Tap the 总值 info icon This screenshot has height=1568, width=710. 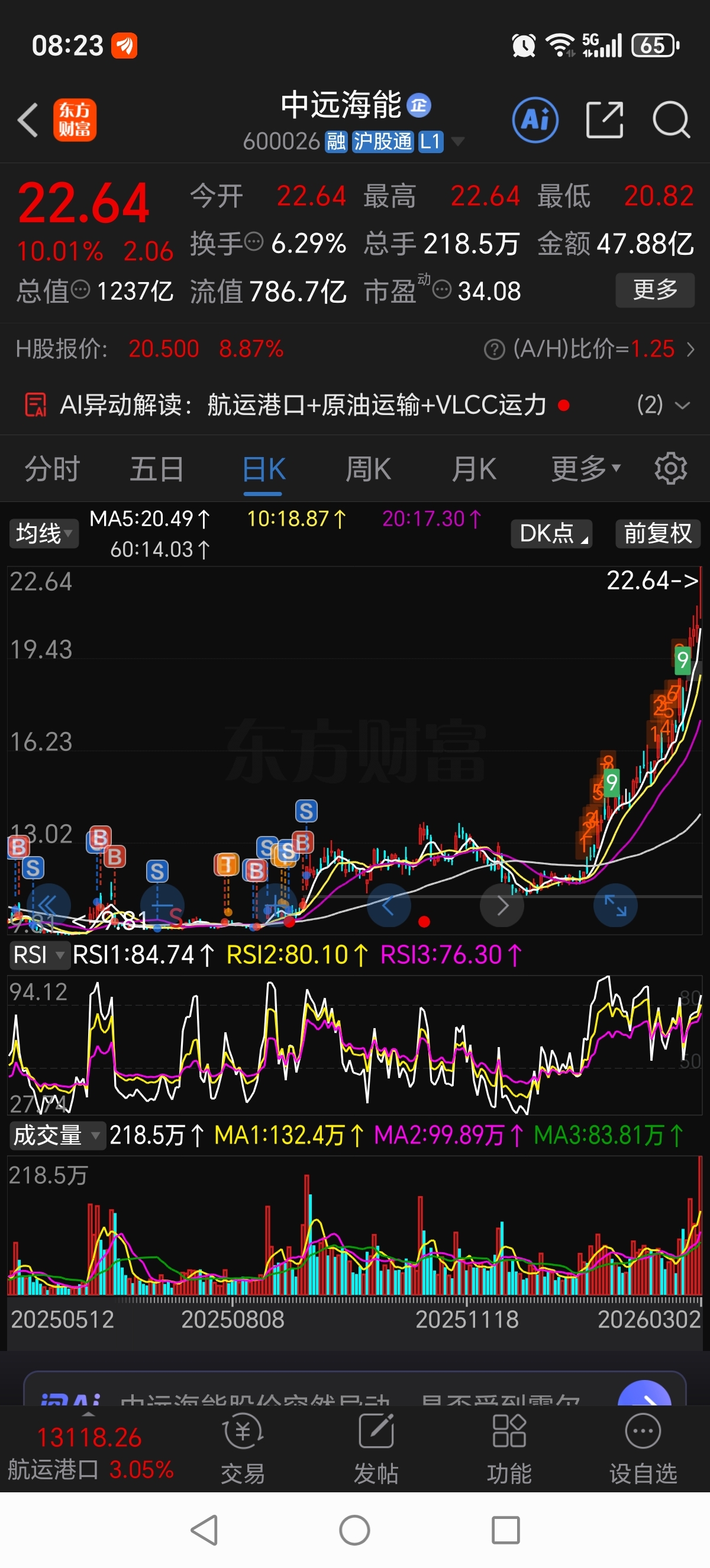80,289
